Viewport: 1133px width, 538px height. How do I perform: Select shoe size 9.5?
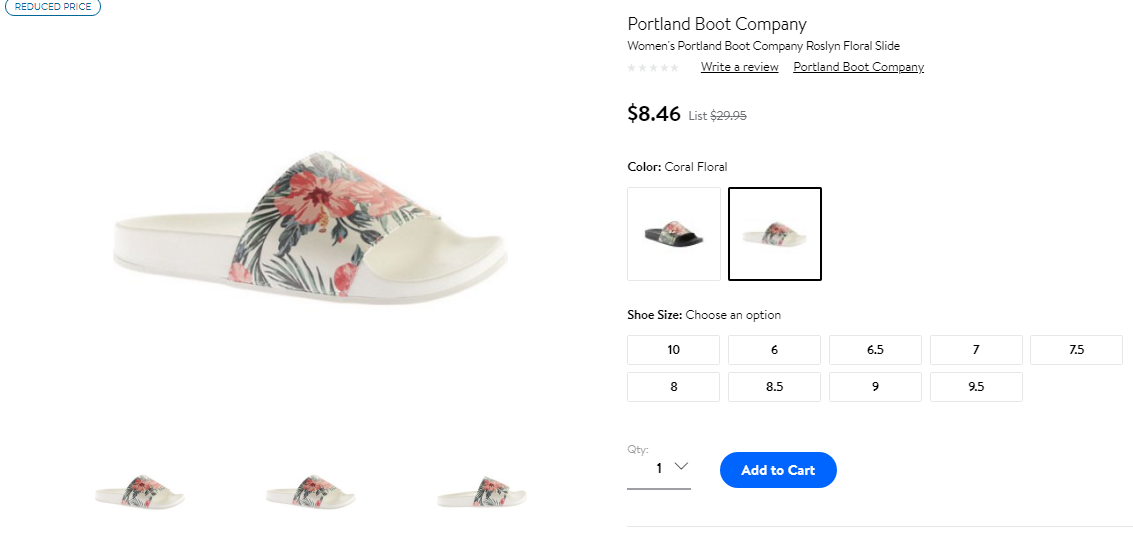coord(976,387)
